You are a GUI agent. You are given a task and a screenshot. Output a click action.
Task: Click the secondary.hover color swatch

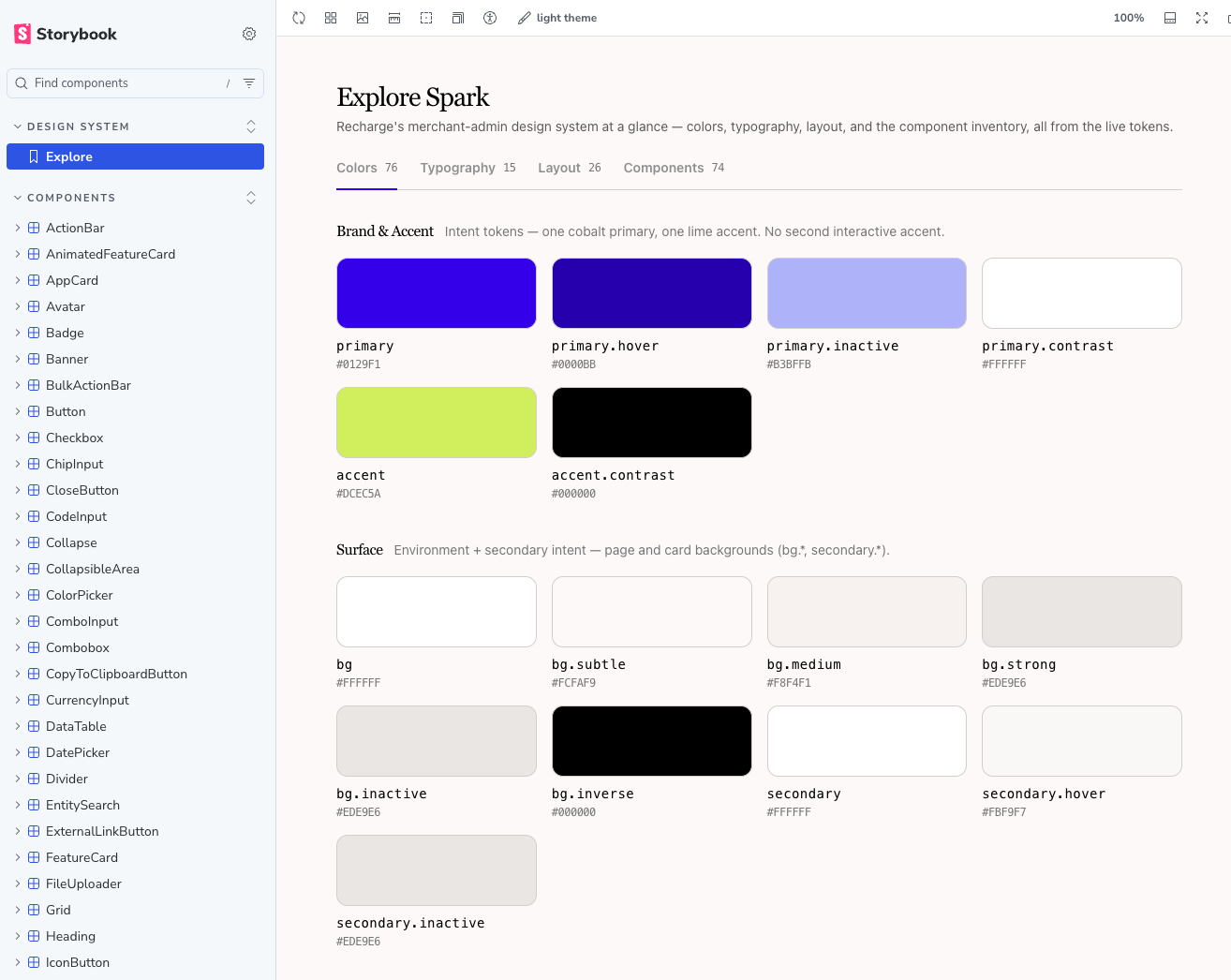[1082, 741]
